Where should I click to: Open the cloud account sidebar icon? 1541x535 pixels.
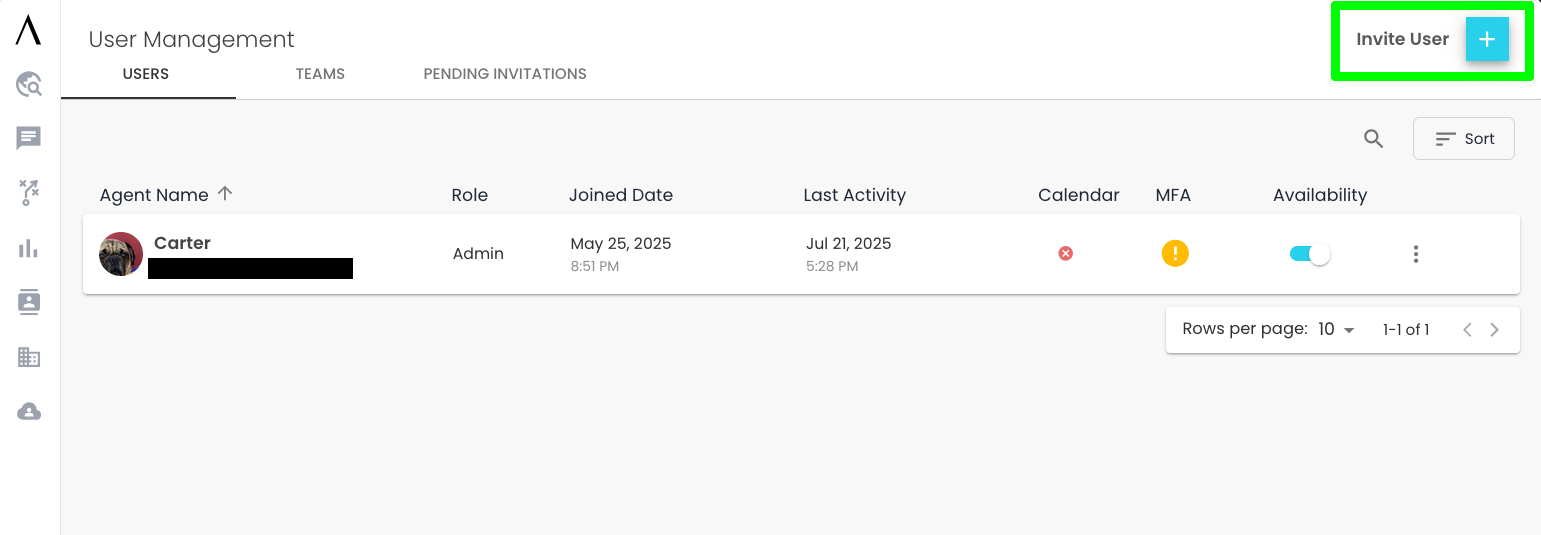(29, 411)
